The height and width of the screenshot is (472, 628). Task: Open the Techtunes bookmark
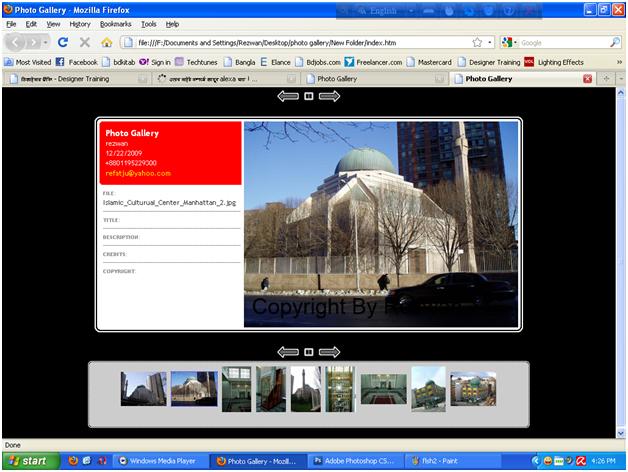(196, 62)
